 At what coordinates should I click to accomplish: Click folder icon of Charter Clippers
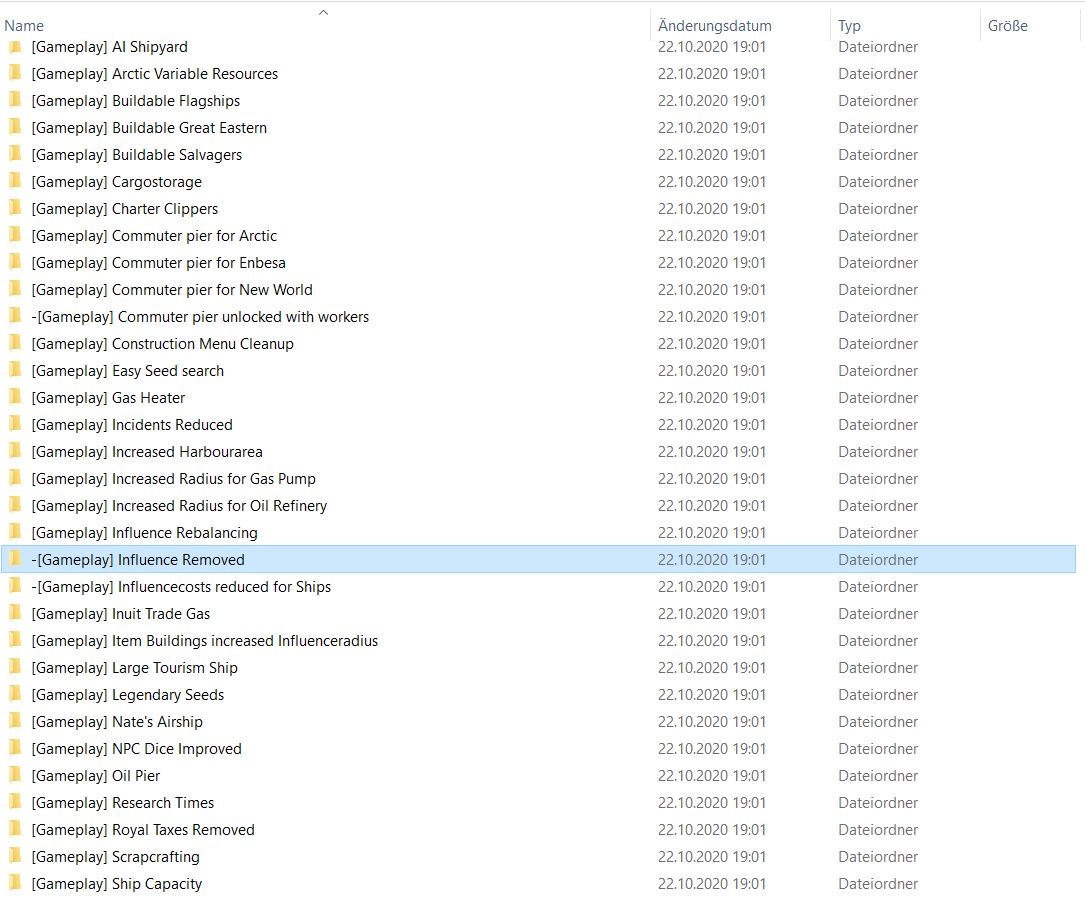[x=15, y=208]
